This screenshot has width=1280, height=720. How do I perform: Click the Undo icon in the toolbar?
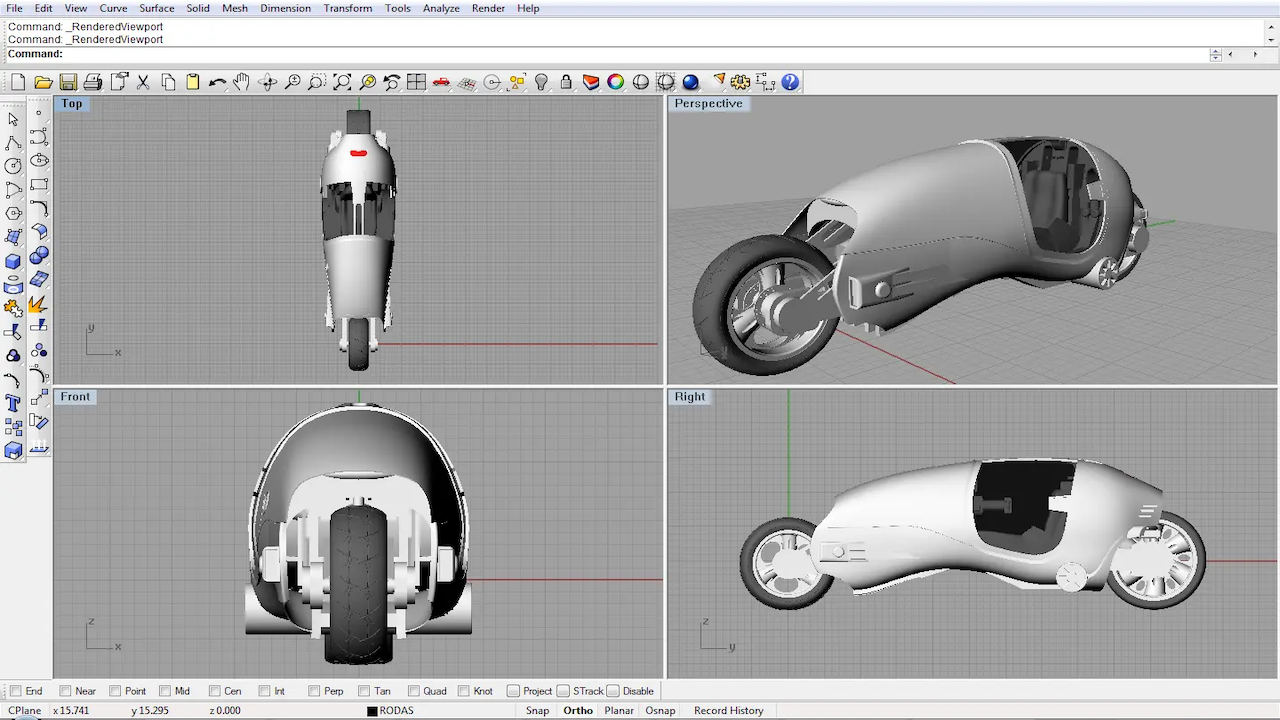pyautogui.click(x=217, y=82)
